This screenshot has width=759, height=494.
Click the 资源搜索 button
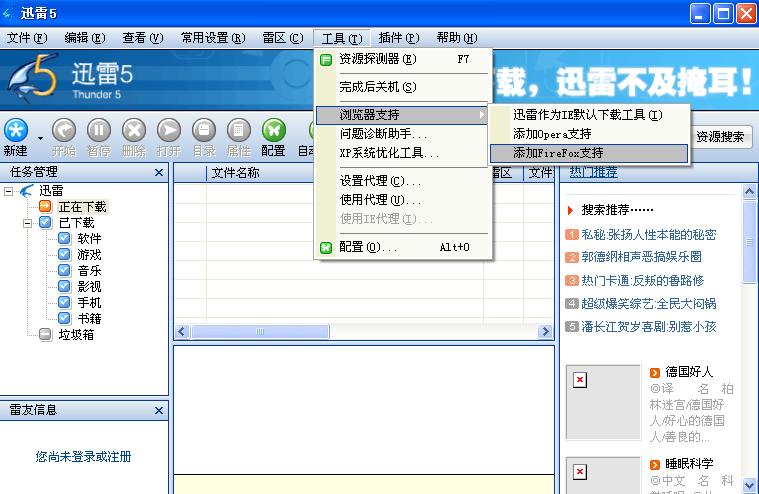point(720,137)
